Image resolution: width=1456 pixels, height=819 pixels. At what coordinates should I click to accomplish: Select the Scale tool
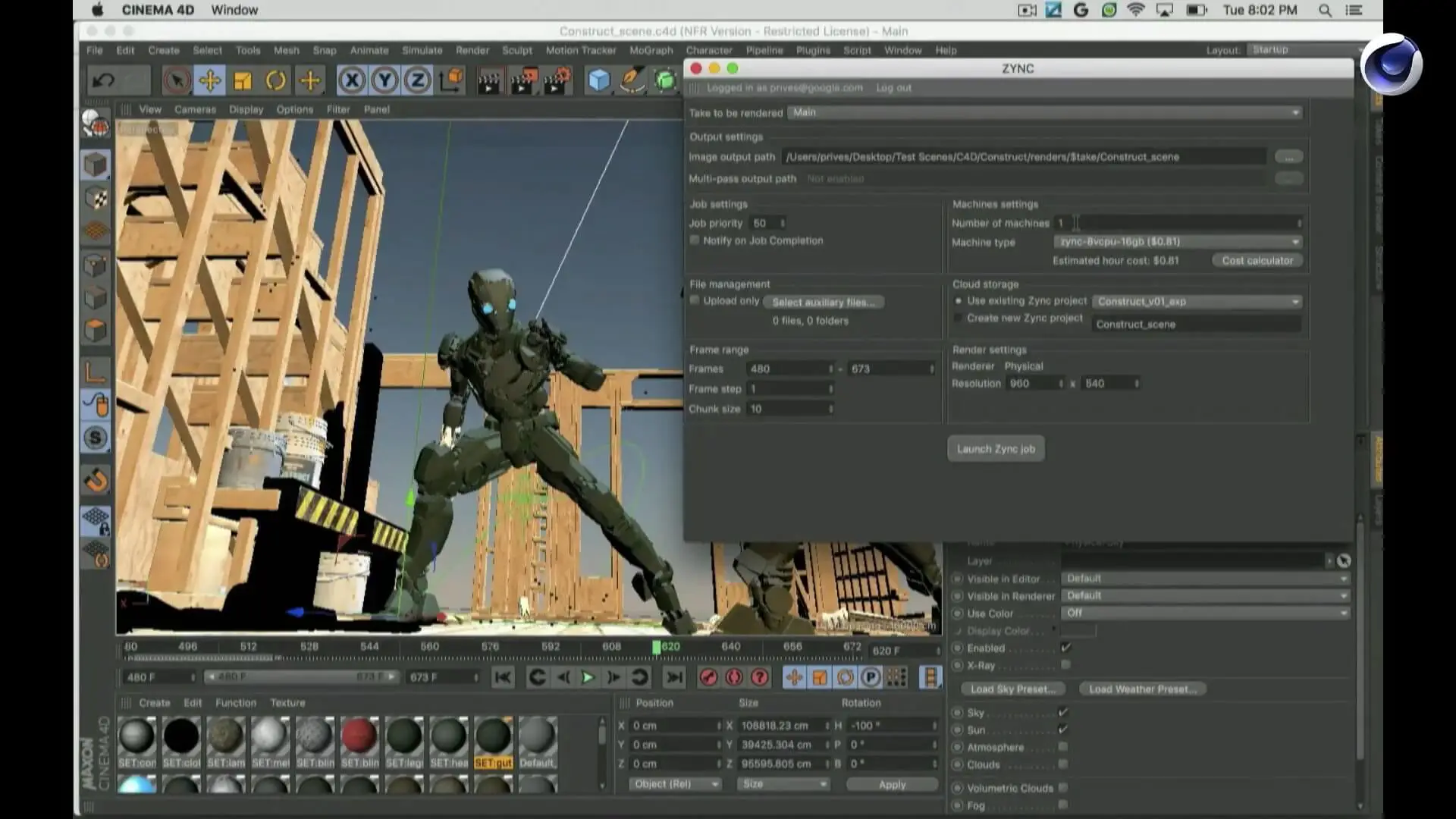[x=243, y=80]
